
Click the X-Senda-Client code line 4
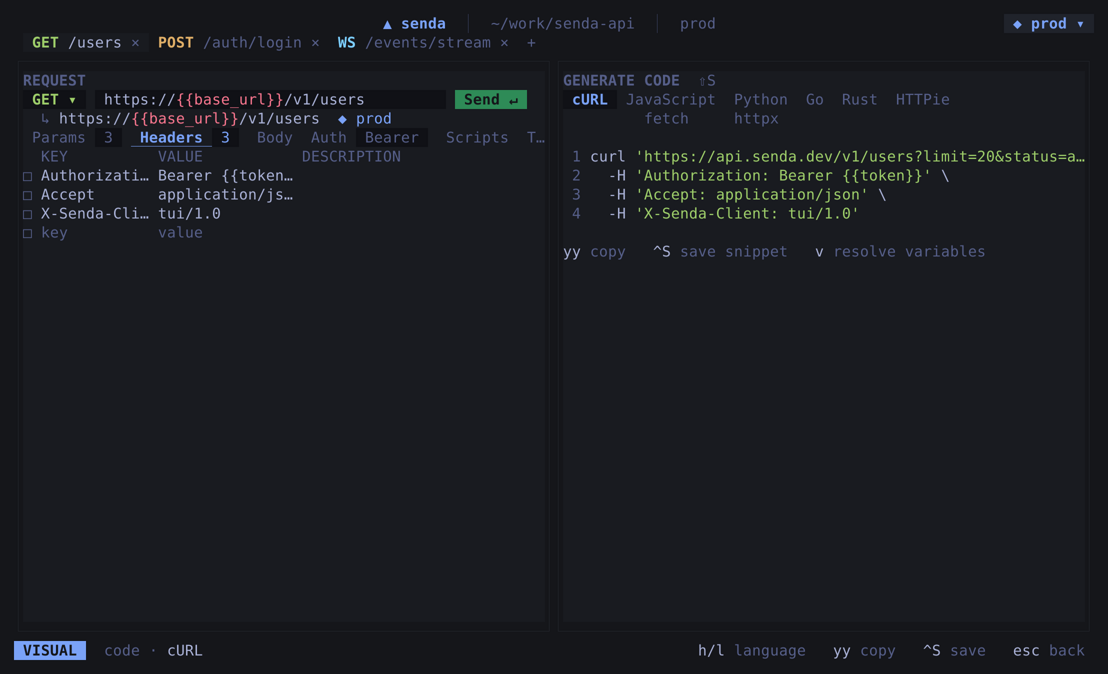(x=733, y=214)
